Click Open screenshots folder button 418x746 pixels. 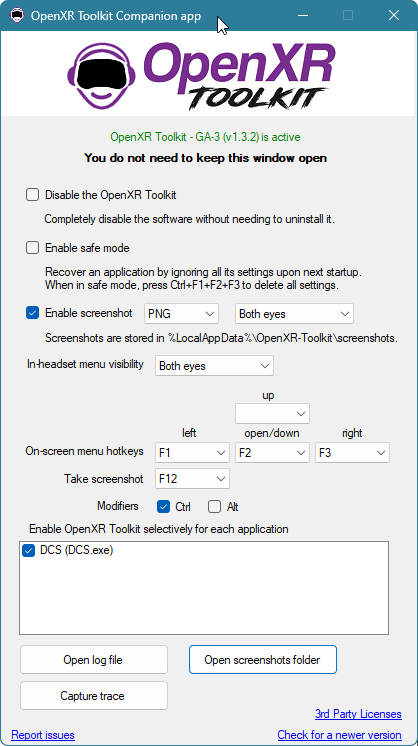[x=263, y=659]
